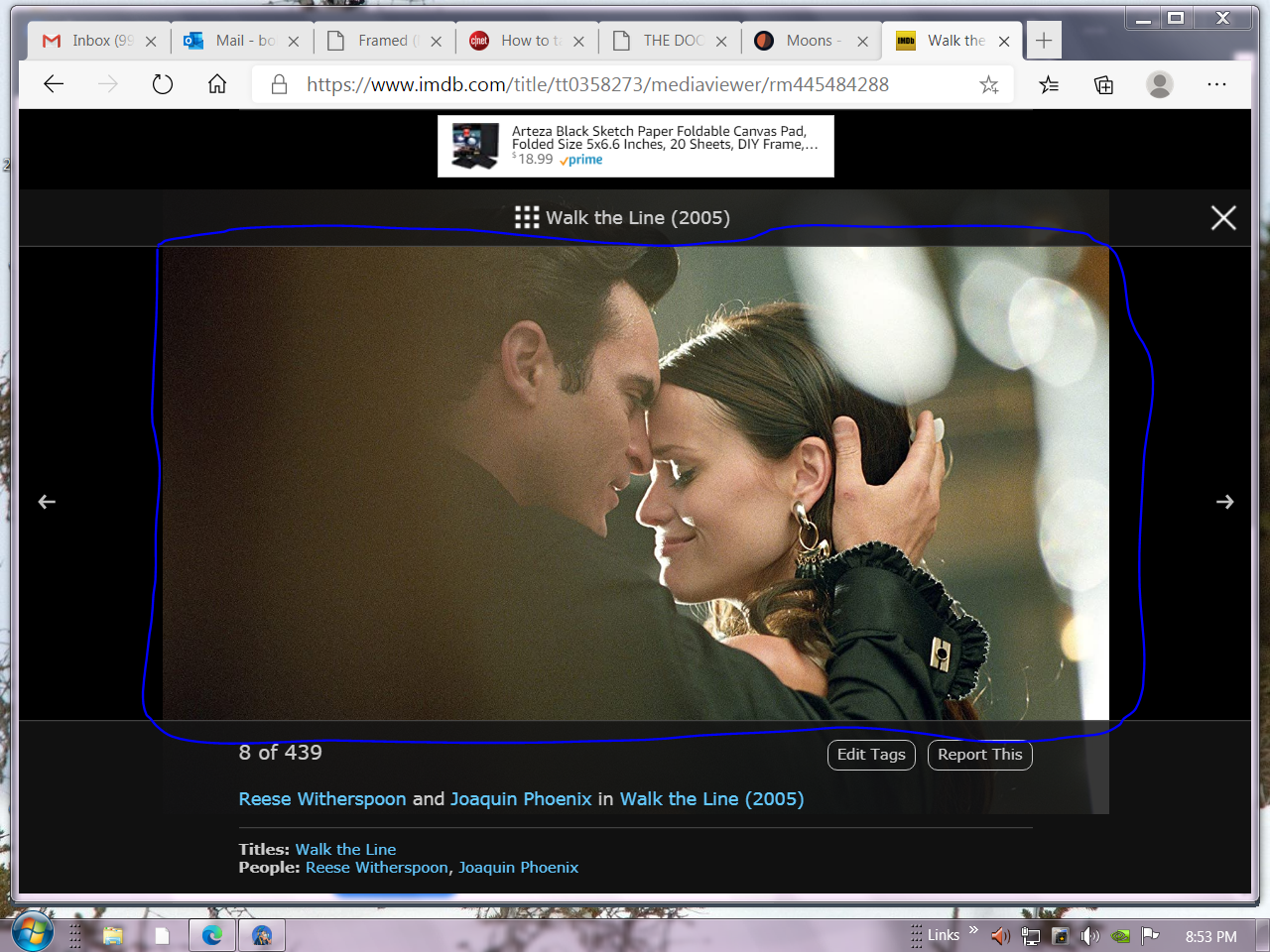The height and width of the screenshot is (952, 1270).
Task: Open the browser home page
Action: (x=217, y=84)
